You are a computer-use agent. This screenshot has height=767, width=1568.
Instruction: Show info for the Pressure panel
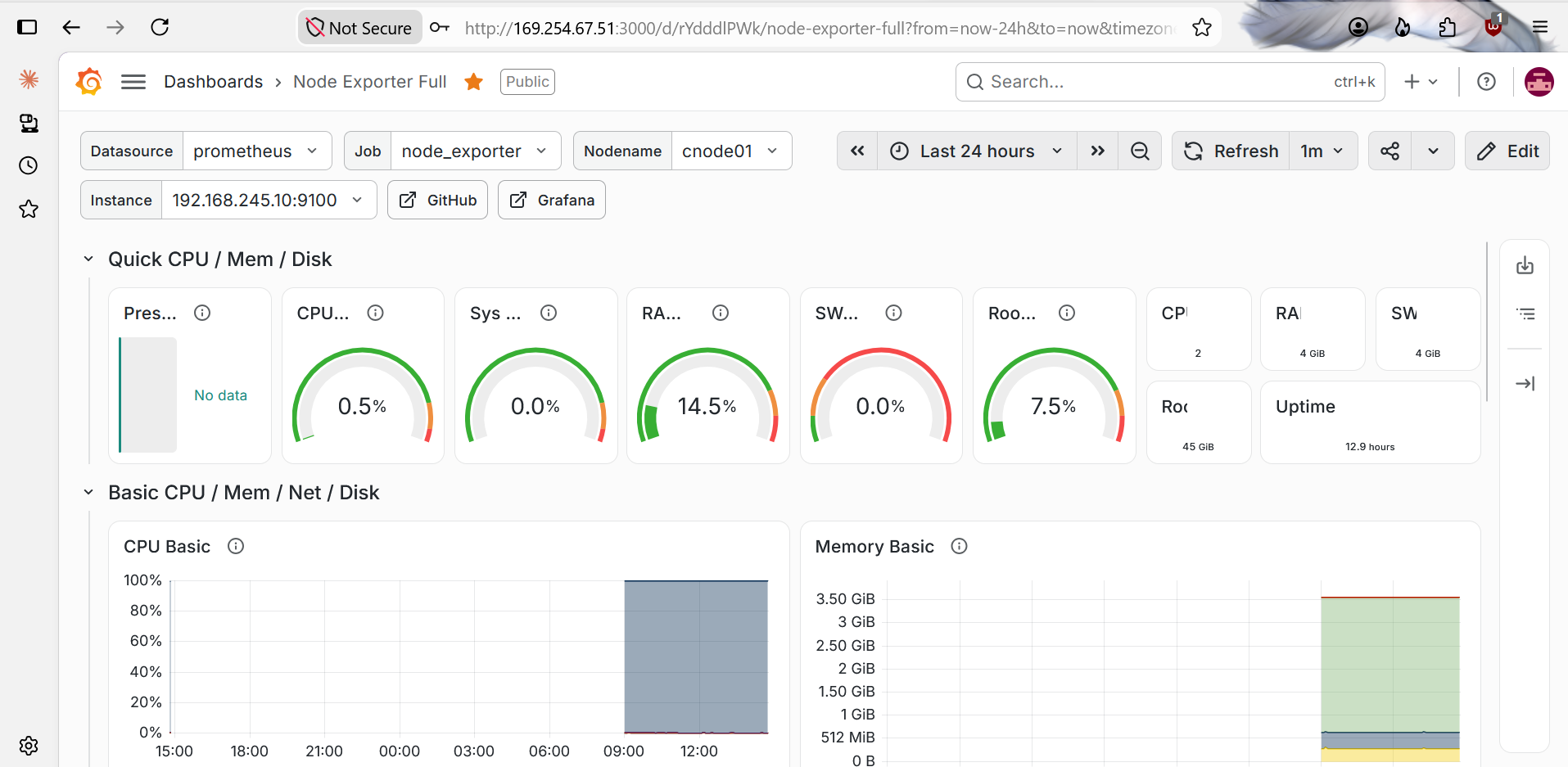(202, 313)
